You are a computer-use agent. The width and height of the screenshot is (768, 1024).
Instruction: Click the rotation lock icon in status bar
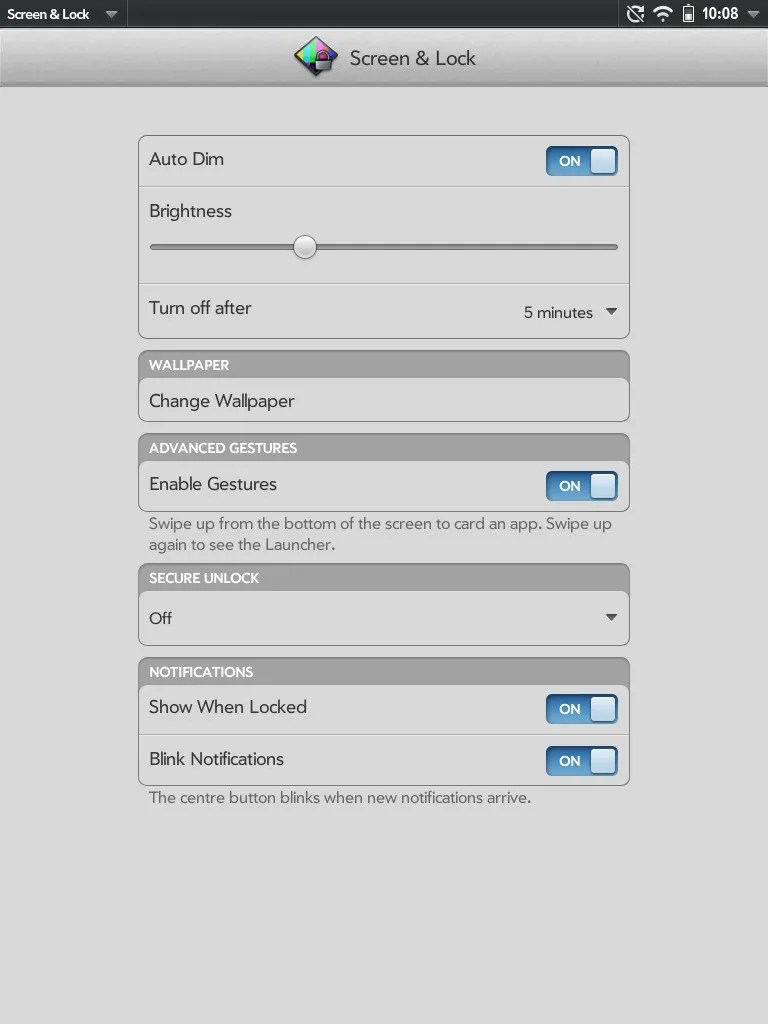tap(634, 14)
